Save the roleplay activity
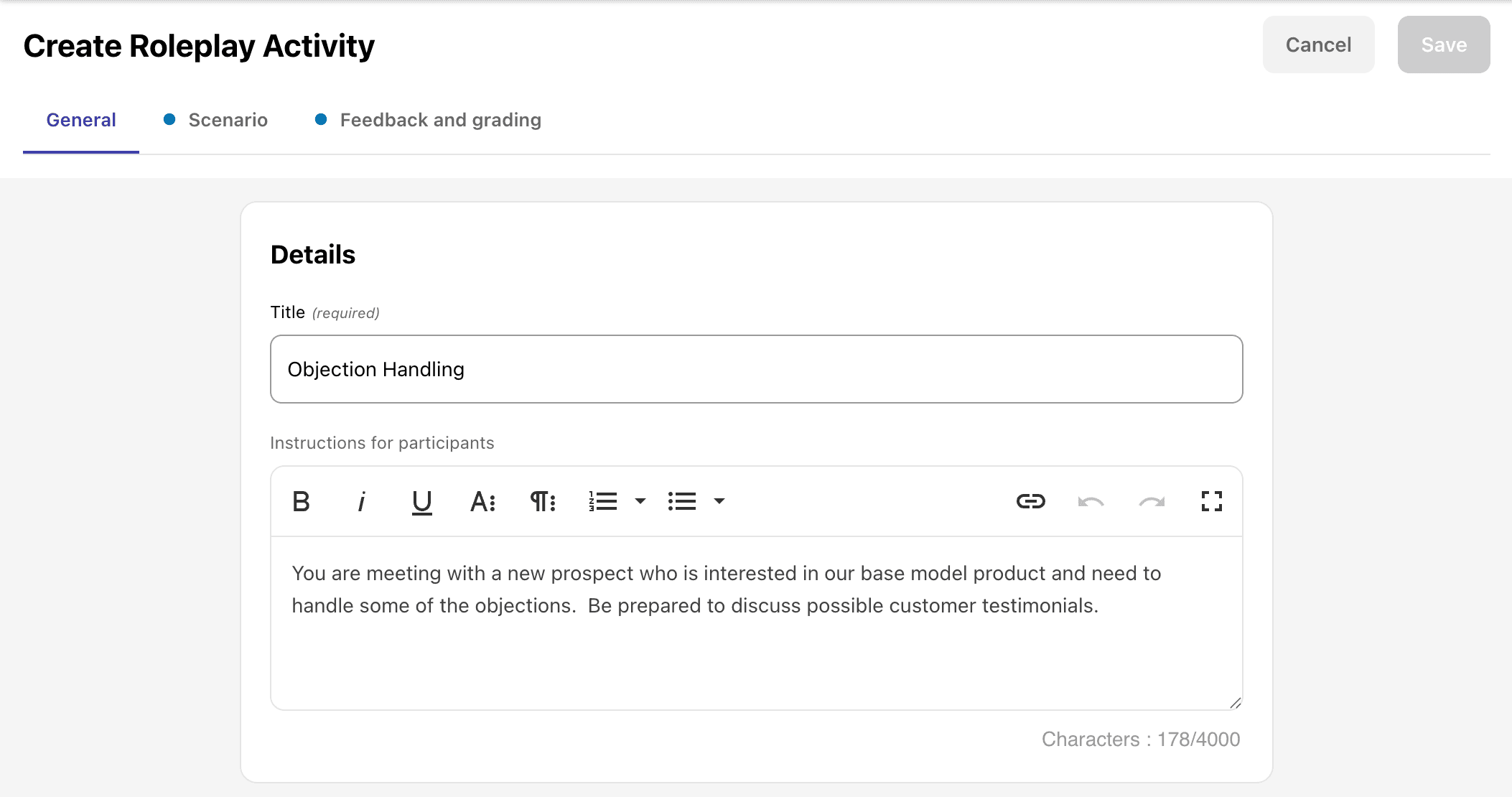 (x=1443, y=45)
